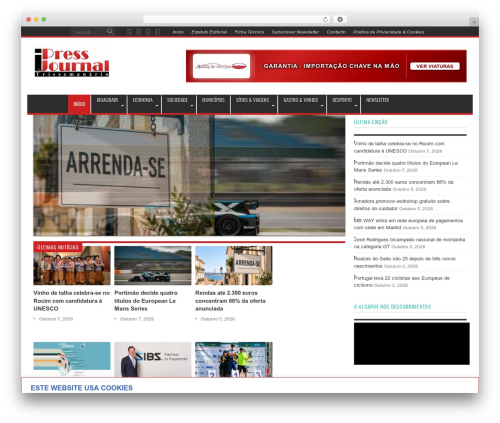
Task: Open sidebar link MB WAY rede europeia
Action: click(408, 224)
